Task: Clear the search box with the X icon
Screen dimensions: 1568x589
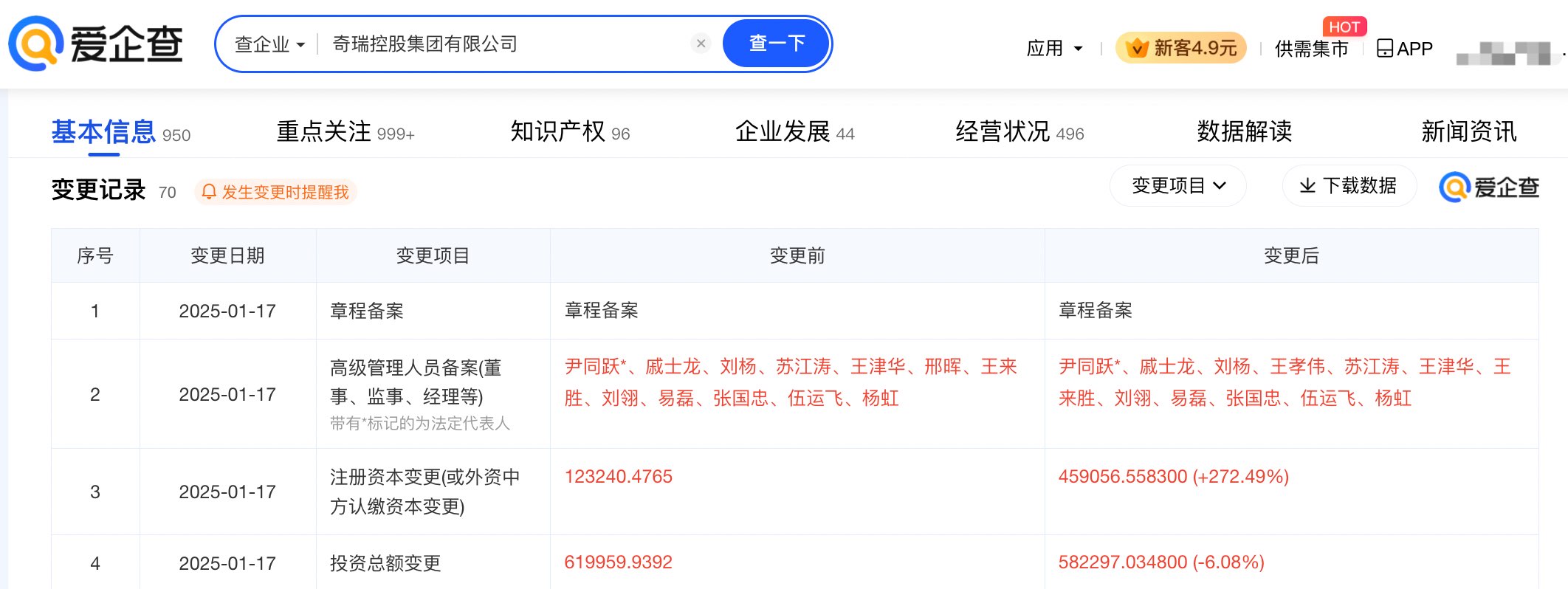Action: tap(701, 44)
